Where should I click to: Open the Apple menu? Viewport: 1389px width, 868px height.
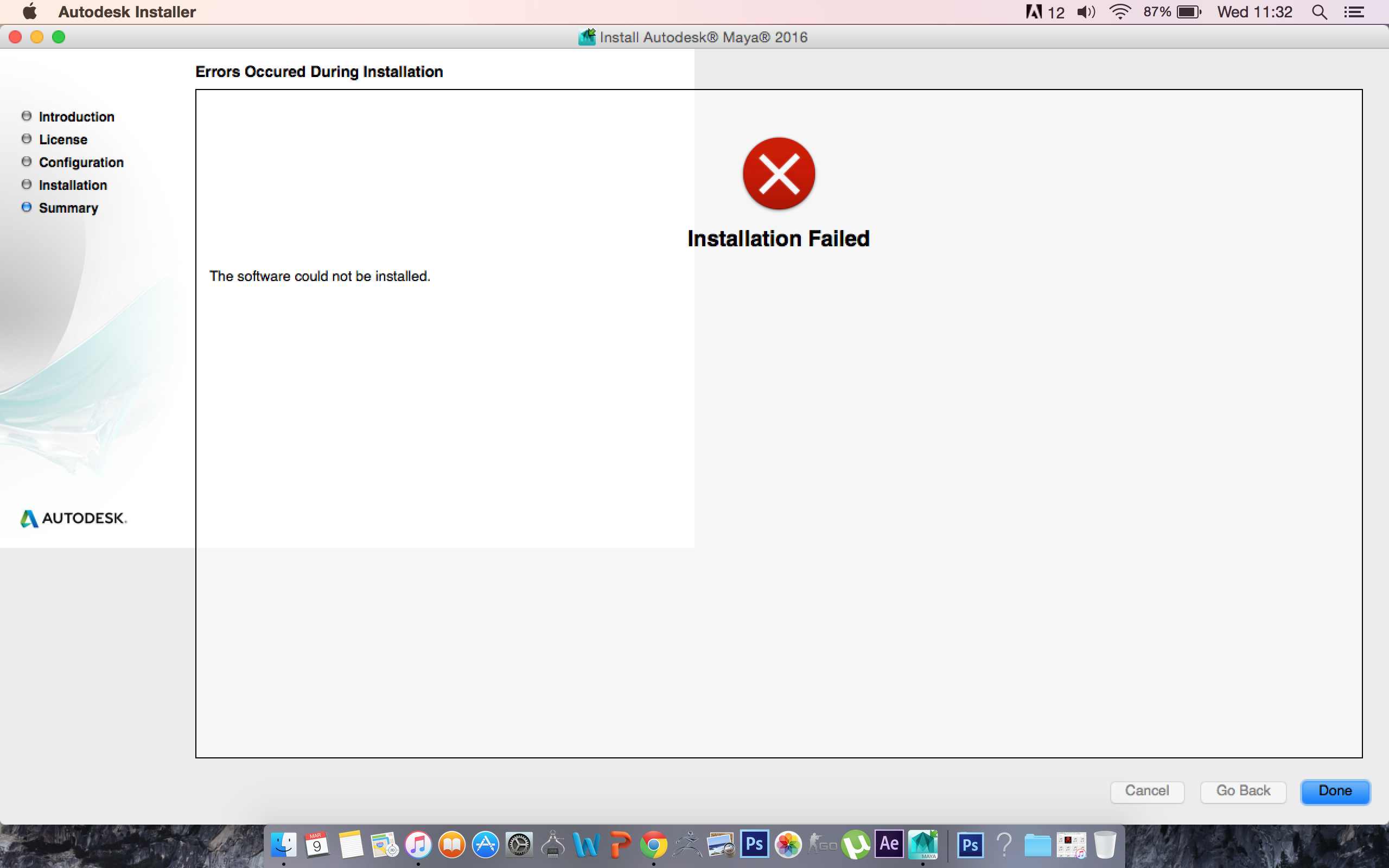pos(29,11)
